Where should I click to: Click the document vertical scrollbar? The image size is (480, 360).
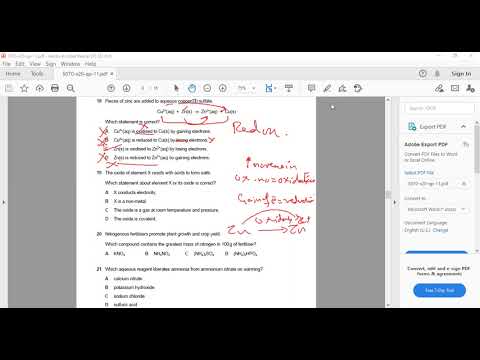[388, 194]
